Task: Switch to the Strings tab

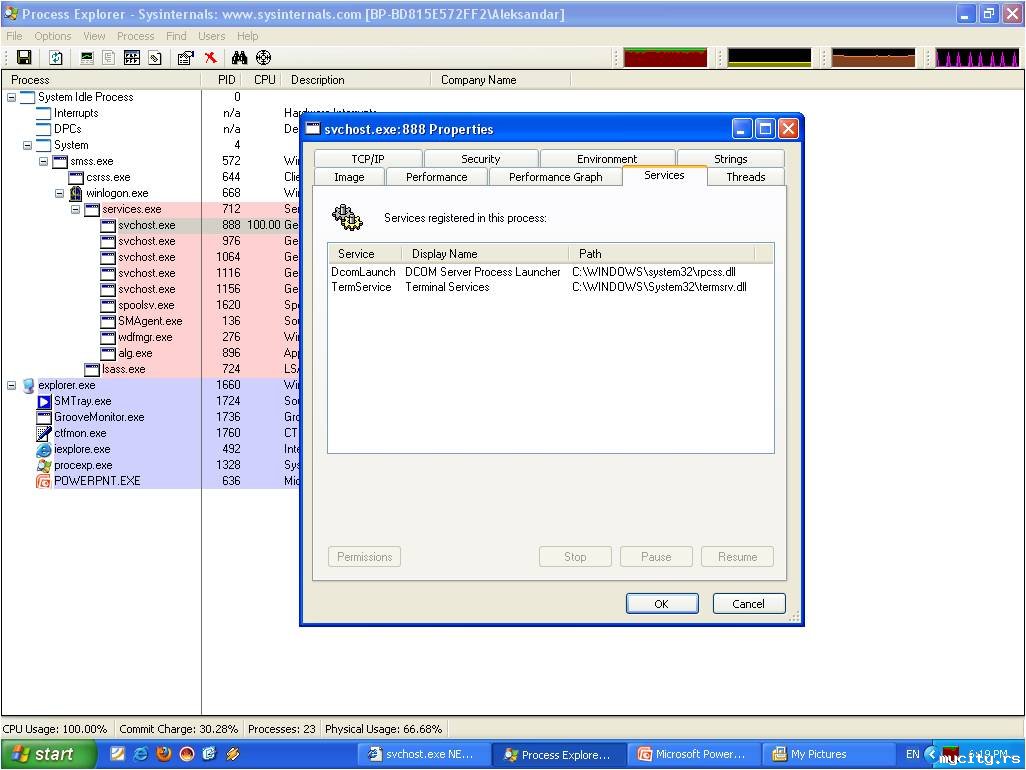Action: [x=730, y=159]
